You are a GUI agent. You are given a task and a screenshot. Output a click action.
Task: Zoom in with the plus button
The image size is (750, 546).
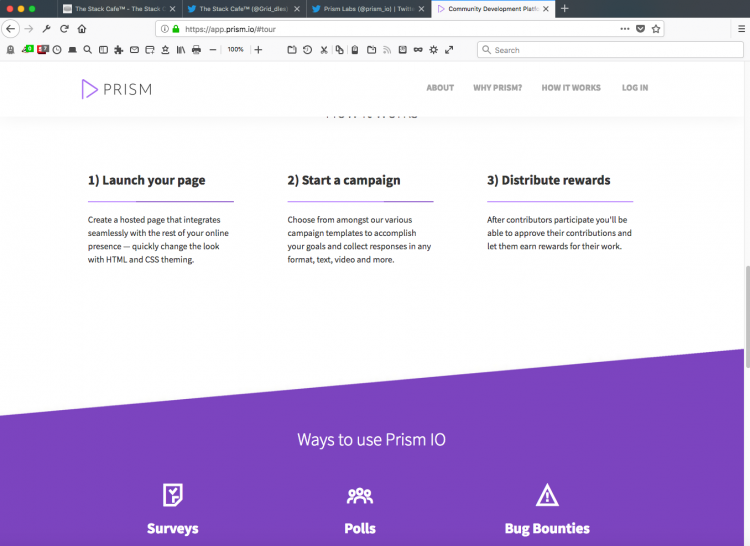coord(258,50)
